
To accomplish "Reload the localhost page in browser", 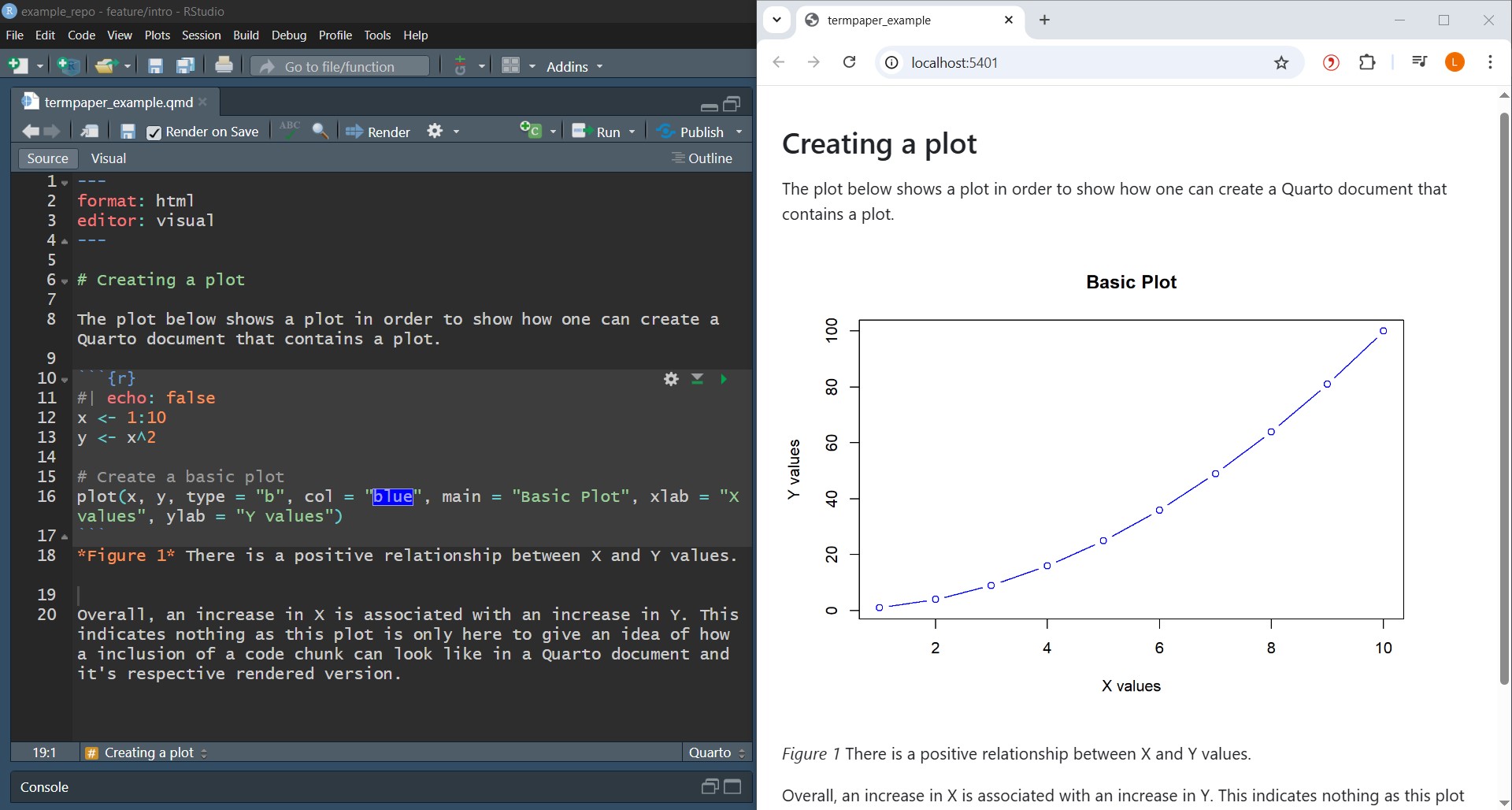I will point(849,62).
